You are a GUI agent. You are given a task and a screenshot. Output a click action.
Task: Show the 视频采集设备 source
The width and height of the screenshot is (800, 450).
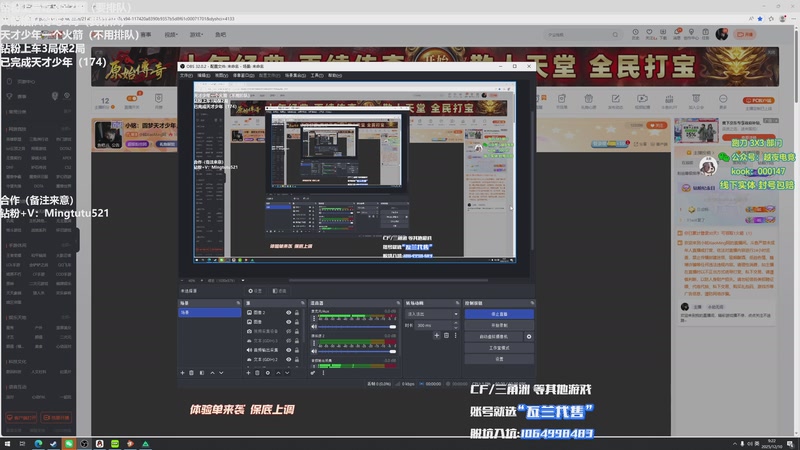tap(289, 331)
